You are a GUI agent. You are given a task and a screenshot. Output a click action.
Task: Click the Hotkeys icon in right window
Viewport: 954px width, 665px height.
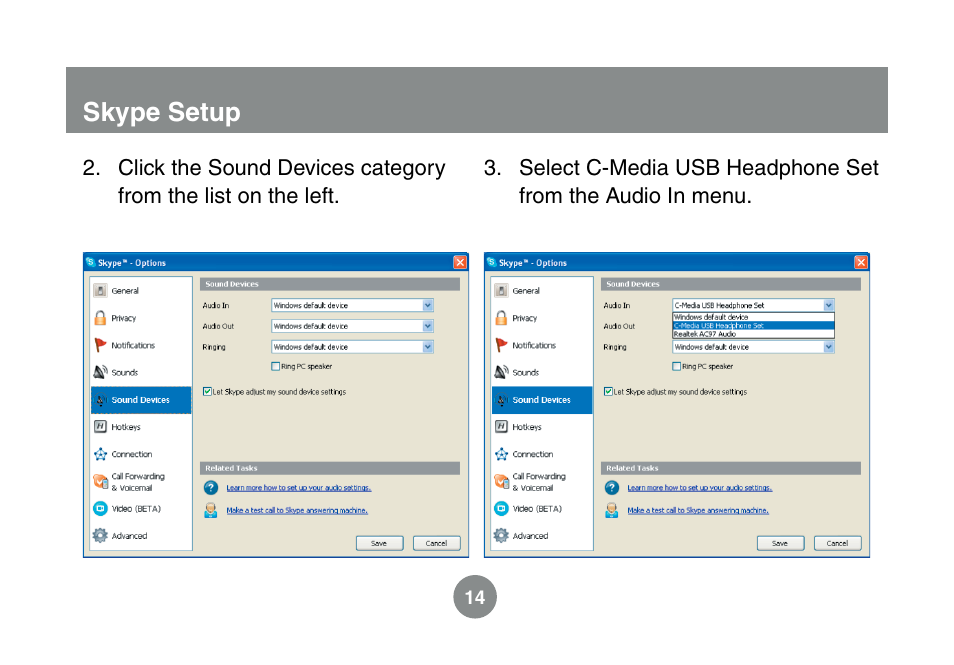(x=501, y=427)
